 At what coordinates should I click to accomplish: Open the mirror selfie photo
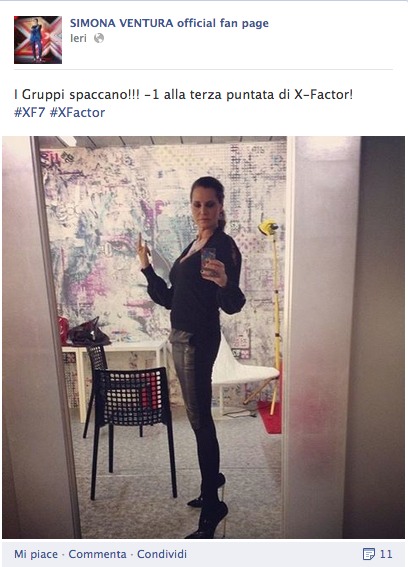(x=203, y=337)
